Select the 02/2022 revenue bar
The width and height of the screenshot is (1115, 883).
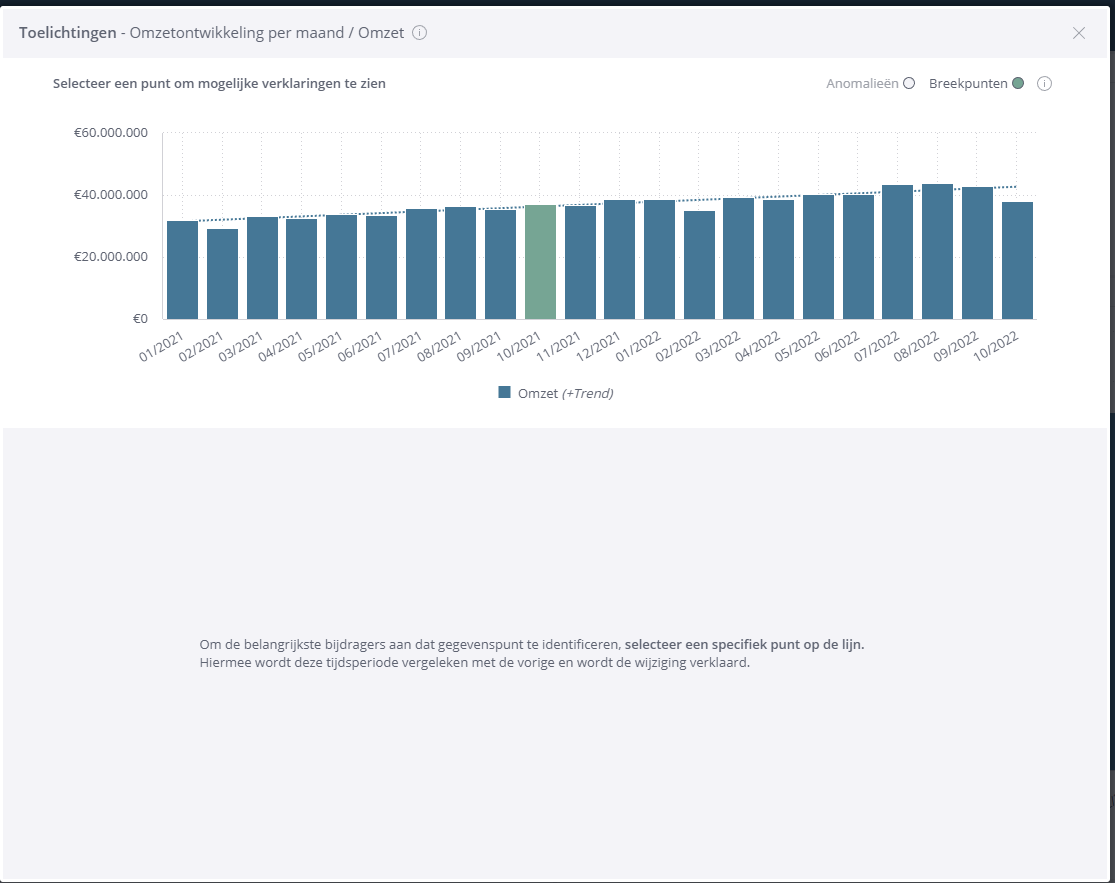click(699, 265)
